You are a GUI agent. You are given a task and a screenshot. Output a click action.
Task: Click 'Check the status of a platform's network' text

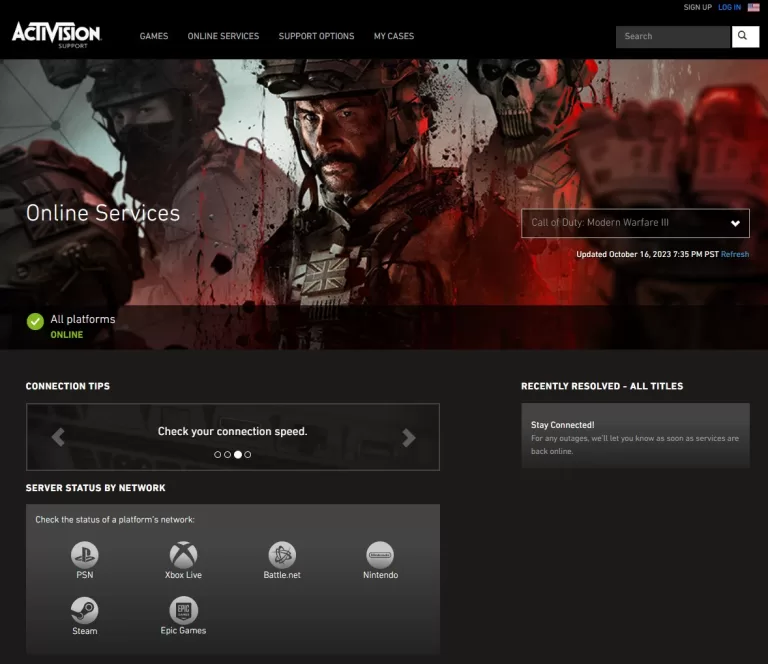115,520
